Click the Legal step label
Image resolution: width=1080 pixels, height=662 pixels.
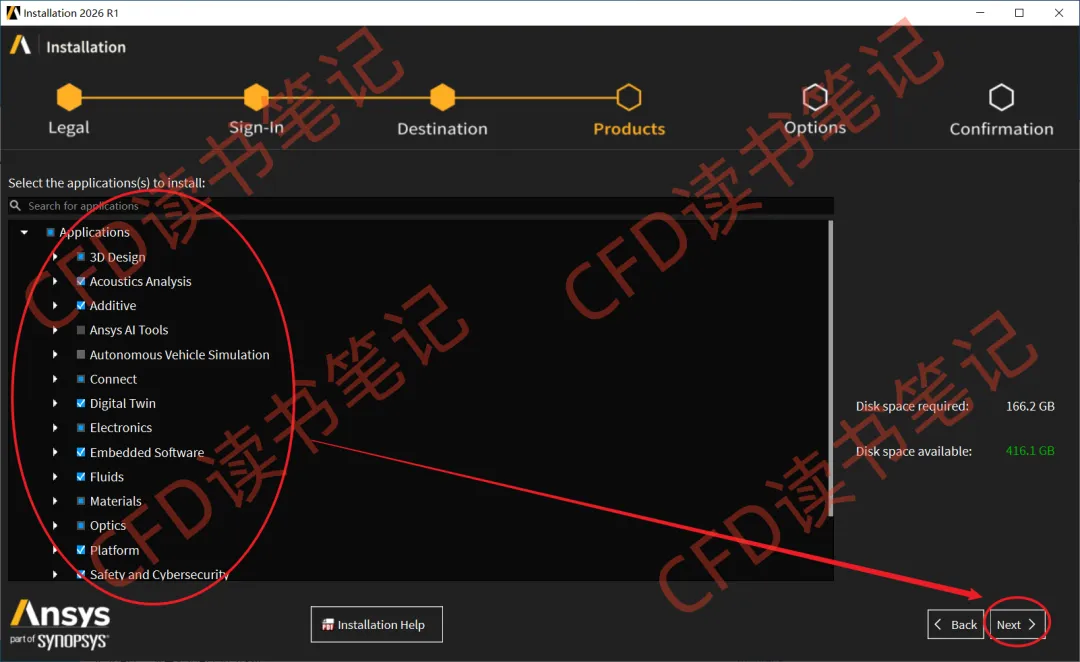coord(69,127)
